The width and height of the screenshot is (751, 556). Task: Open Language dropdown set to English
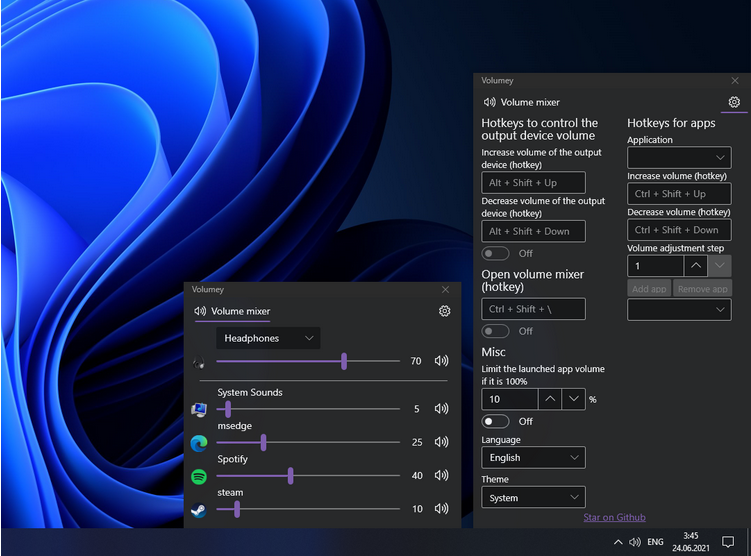click(533, 458)
